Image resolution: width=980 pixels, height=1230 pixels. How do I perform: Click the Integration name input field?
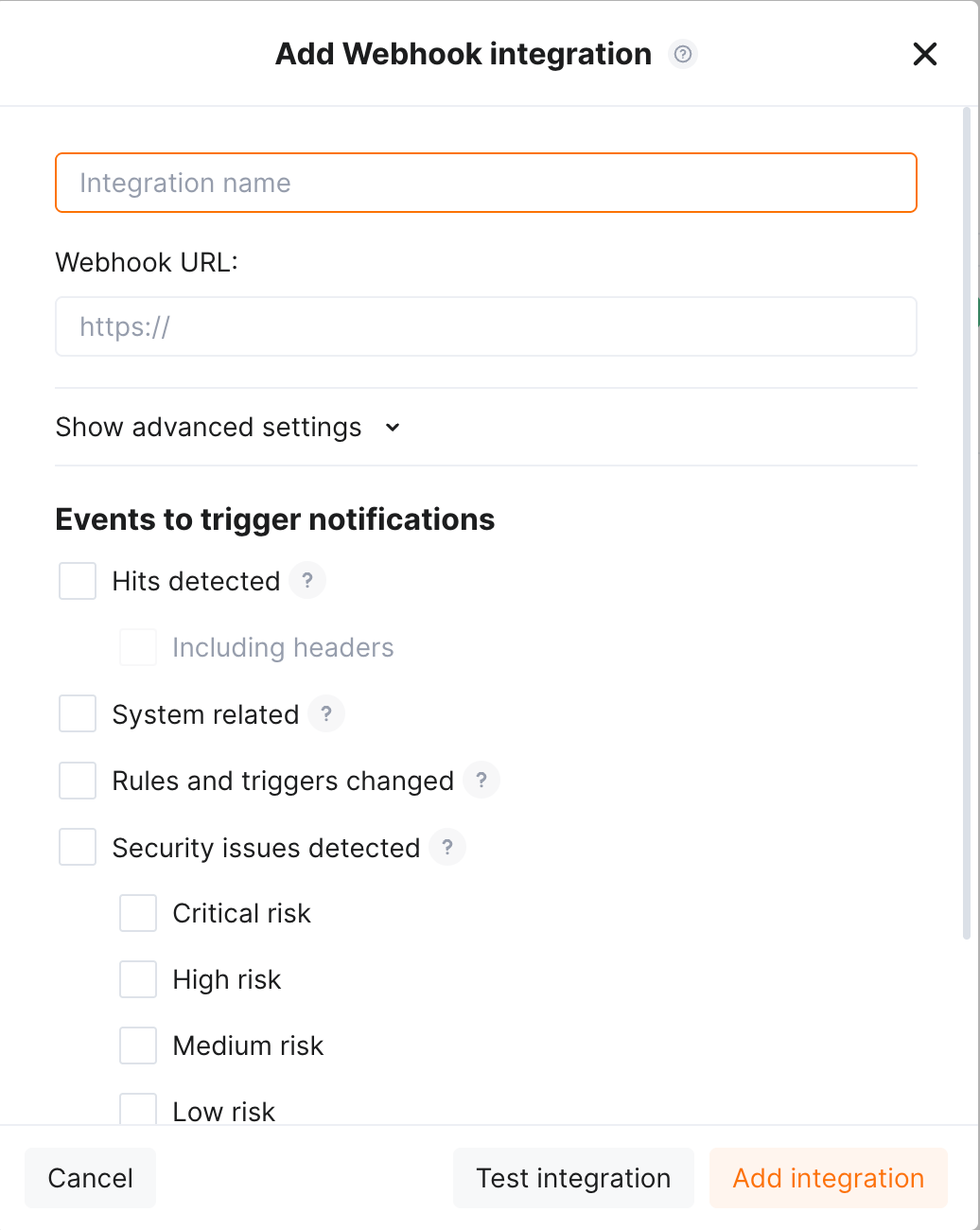coord(486,184)
